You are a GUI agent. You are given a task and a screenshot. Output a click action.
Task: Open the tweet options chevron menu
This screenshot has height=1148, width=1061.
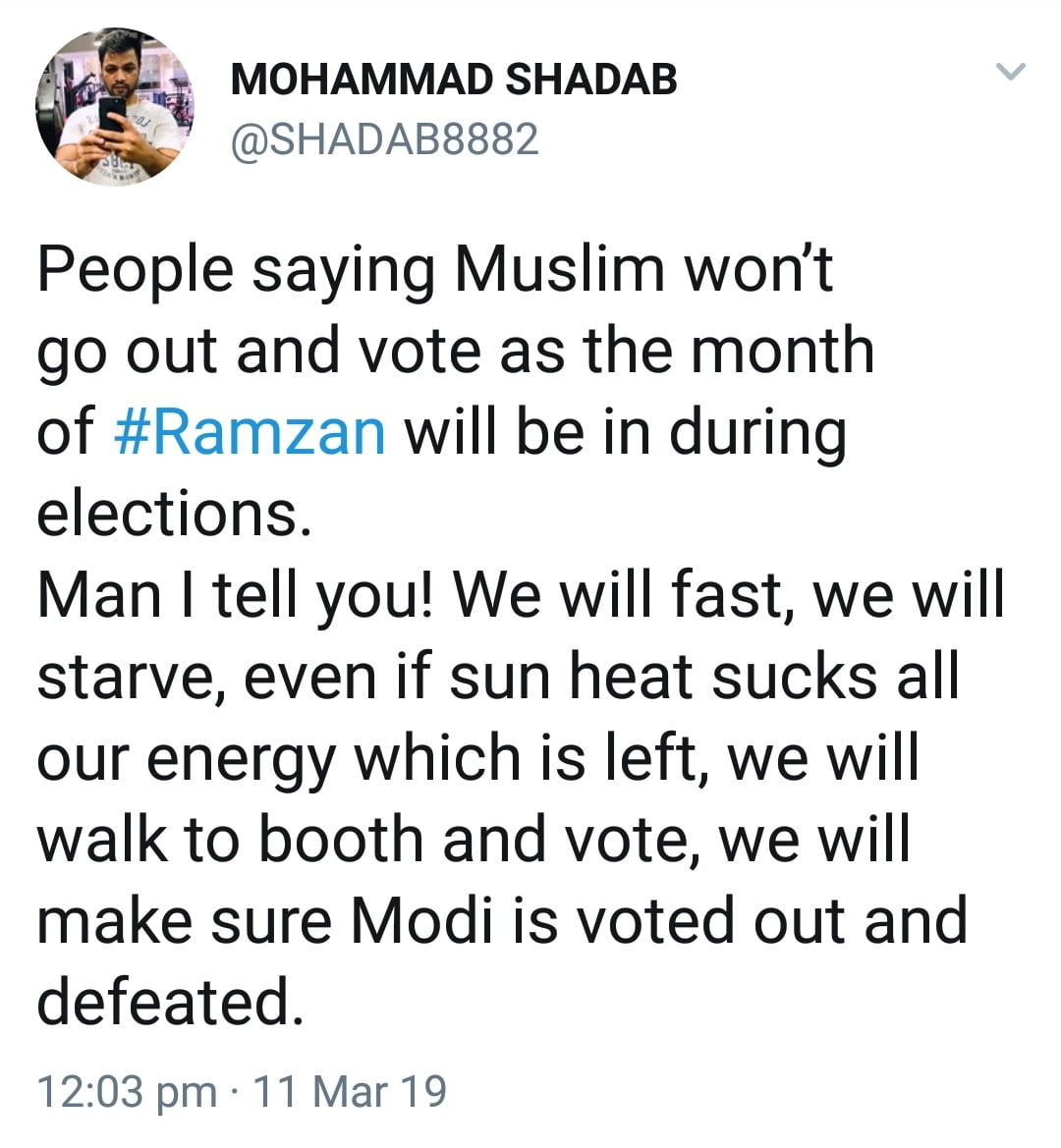(x=1010, y=72)
